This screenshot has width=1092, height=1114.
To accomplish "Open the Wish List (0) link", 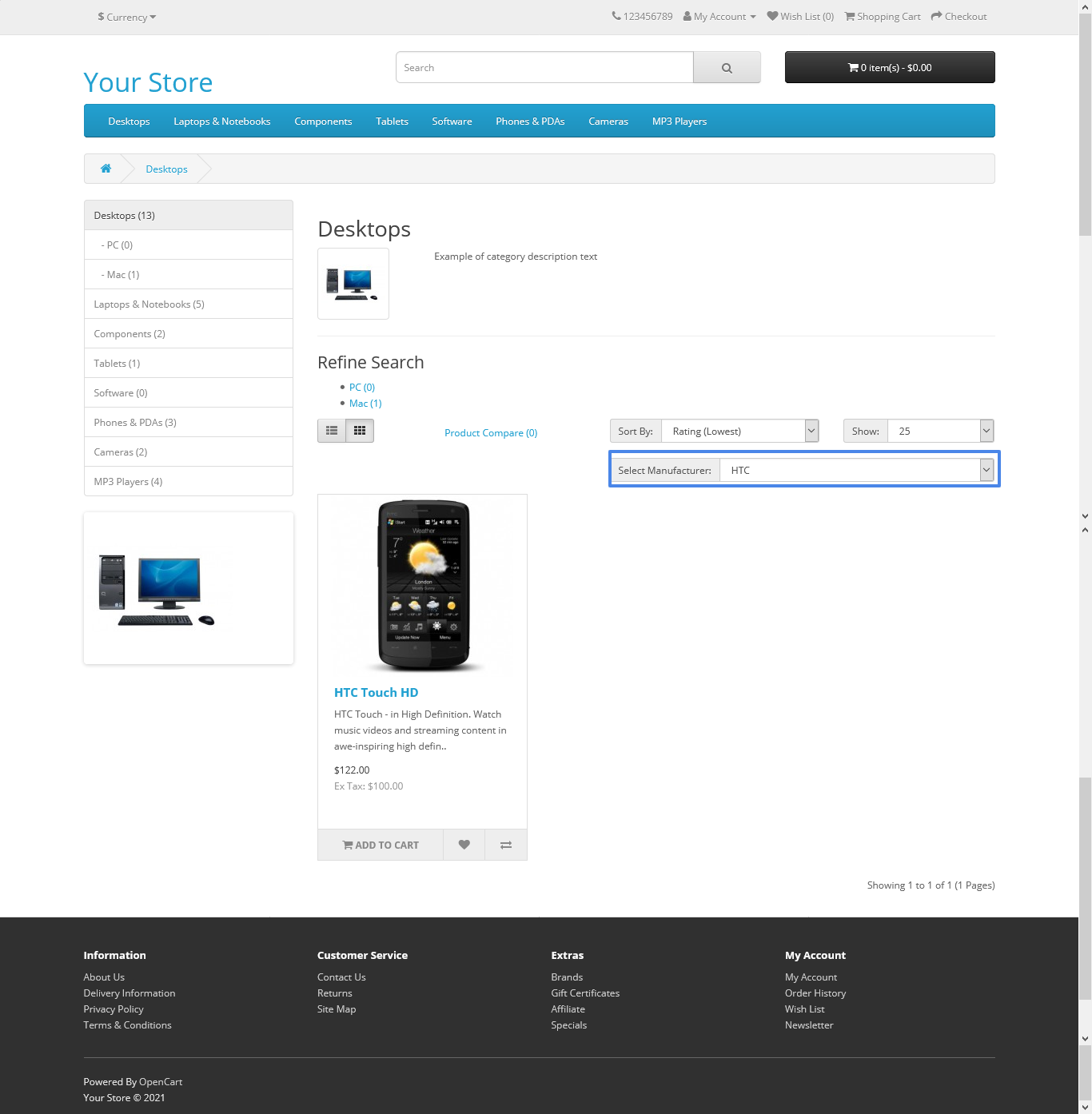I will click(800, 17).
